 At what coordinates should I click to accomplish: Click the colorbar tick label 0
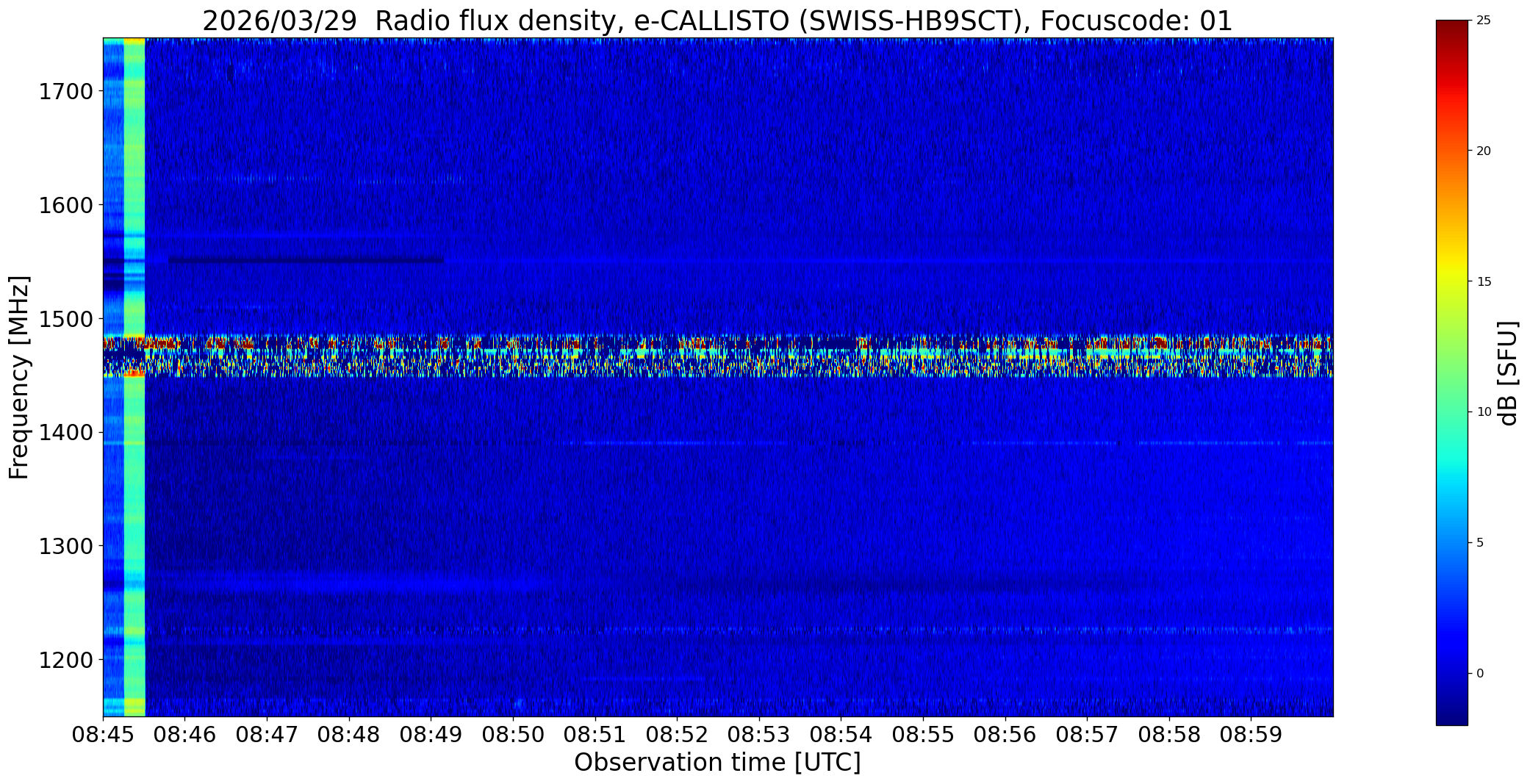coord(1480,674)
